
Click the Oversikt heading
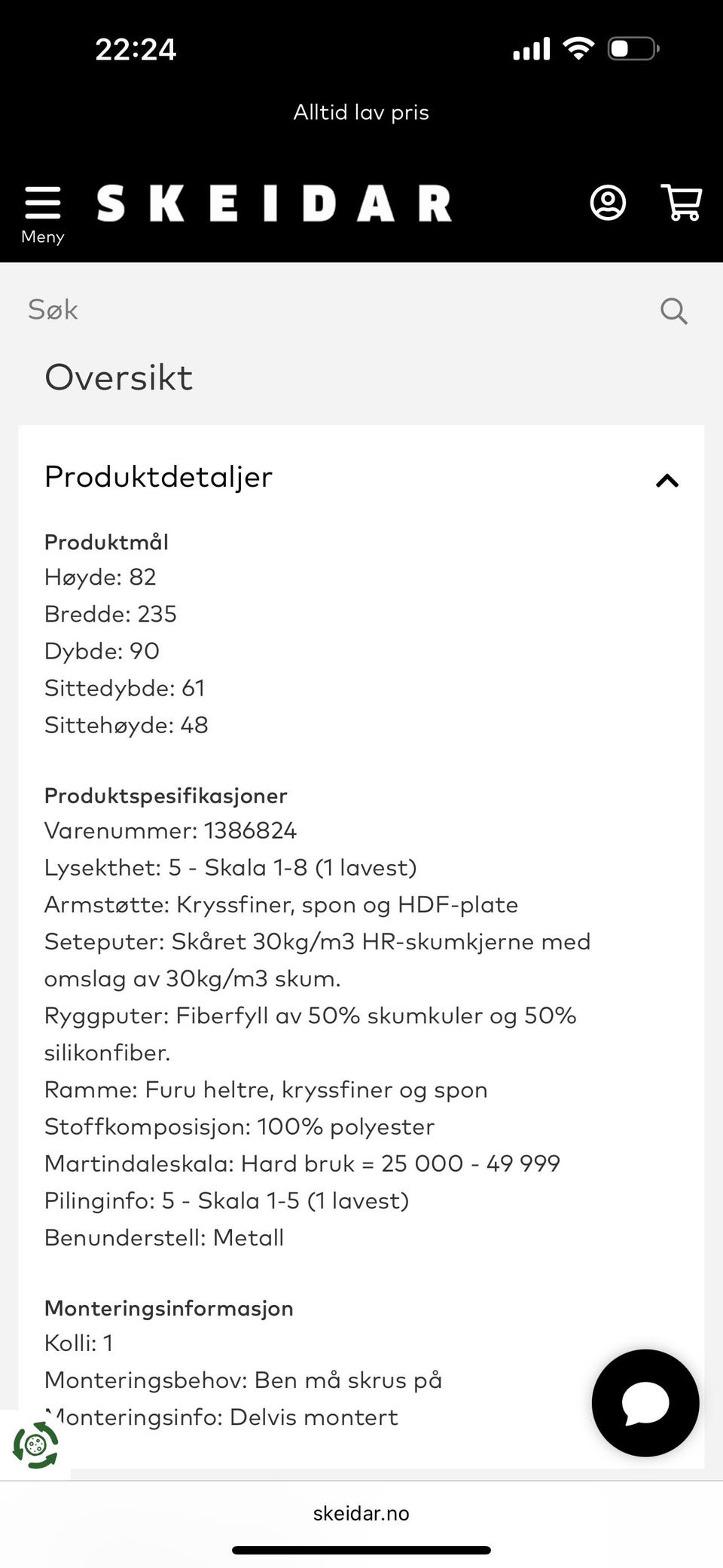point(118,377)
